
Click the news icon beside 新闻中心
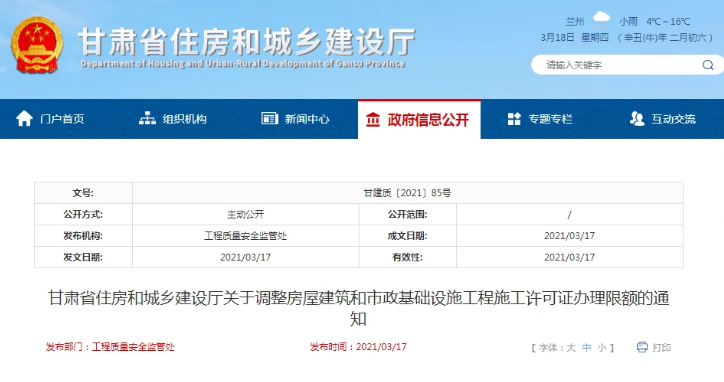click(x=269, y=119)
